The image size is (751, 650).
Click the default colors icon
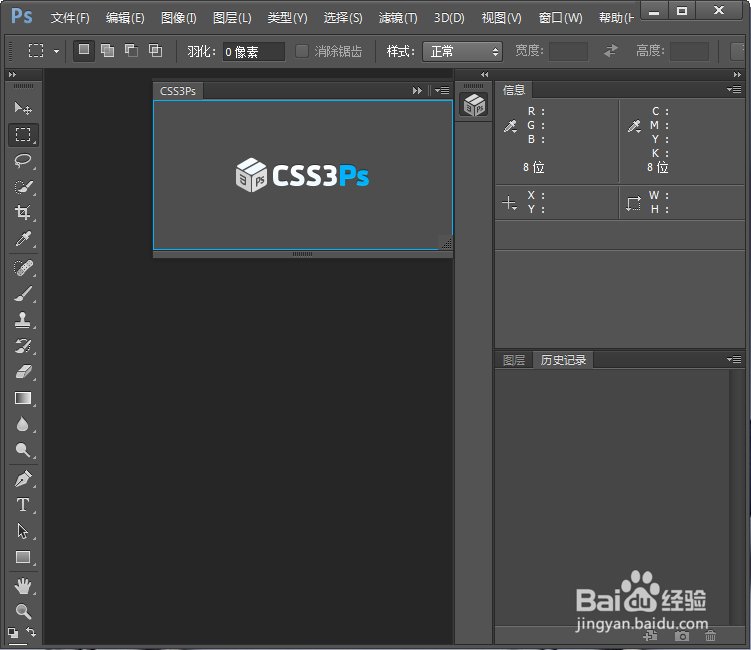(13, 633)
